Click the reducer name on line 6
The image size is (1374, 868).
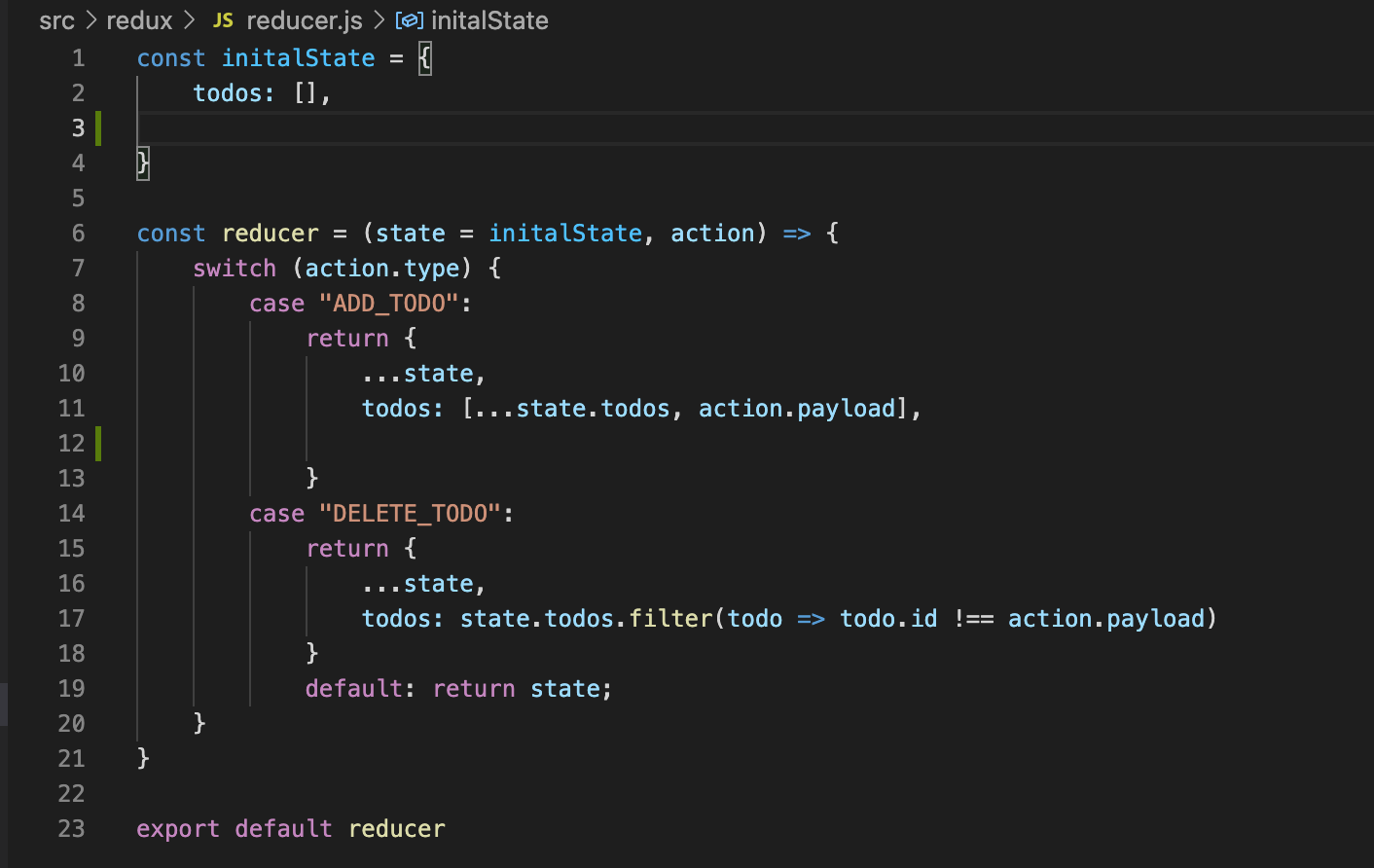coord(270,234)
